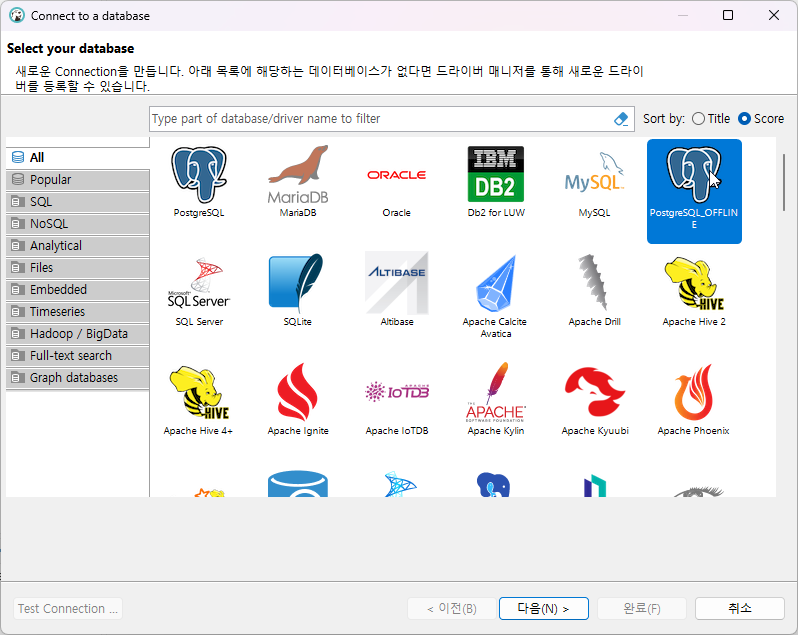Screen dimensions: 798x635
Task: Sort drivers by Title
Action: coord(711,119)
